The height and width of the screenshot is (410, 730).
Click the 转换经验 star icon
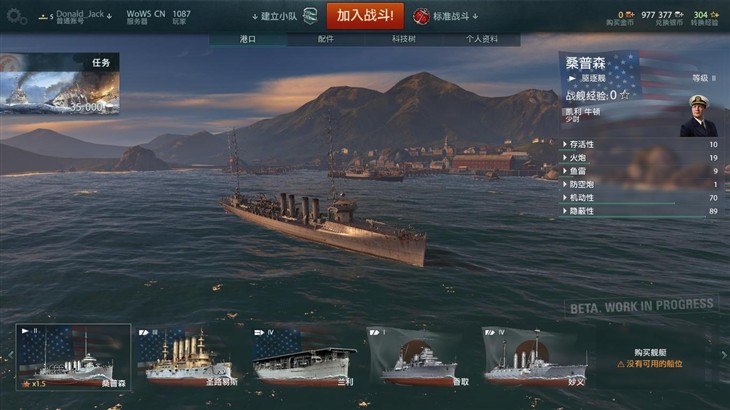(x=714, y=15)
